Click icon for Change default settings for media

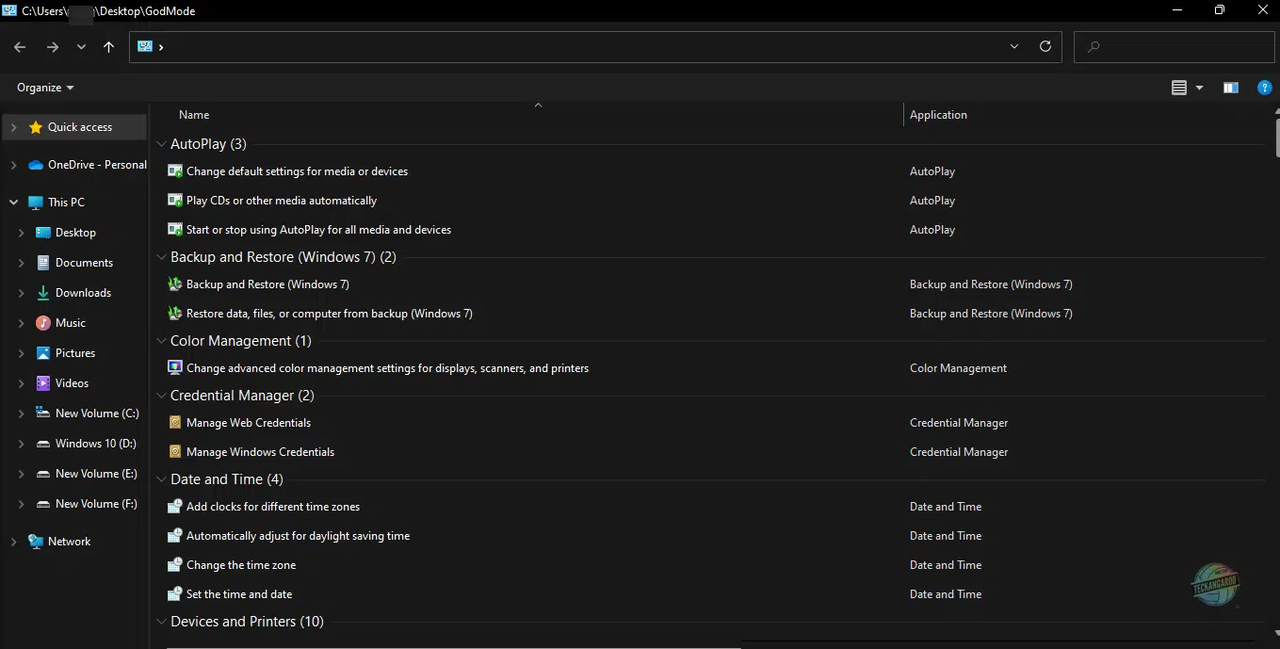click(x=175, y=171)
